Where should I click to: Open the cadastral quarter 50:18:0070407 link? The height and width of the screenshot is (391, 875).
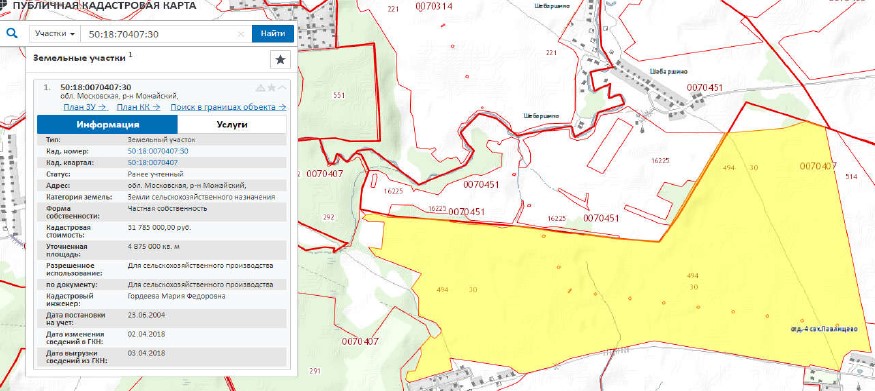coord(152,162)
